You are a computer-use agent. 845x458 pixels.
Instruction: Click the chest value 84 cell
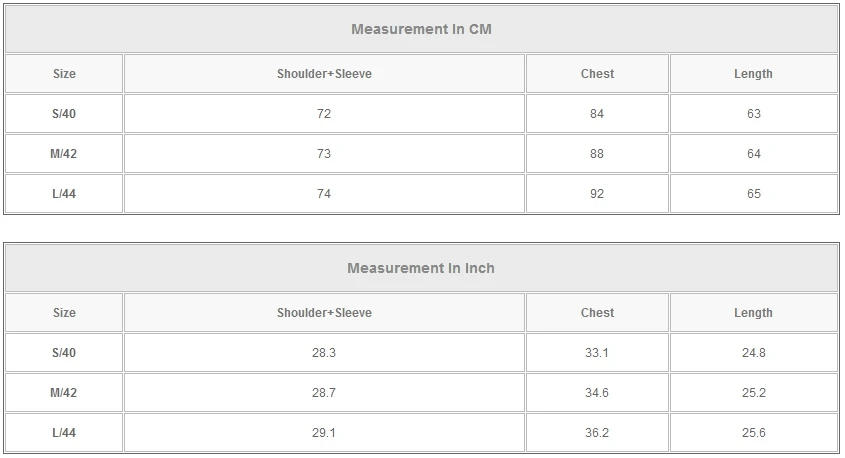(x=597, y=114)
